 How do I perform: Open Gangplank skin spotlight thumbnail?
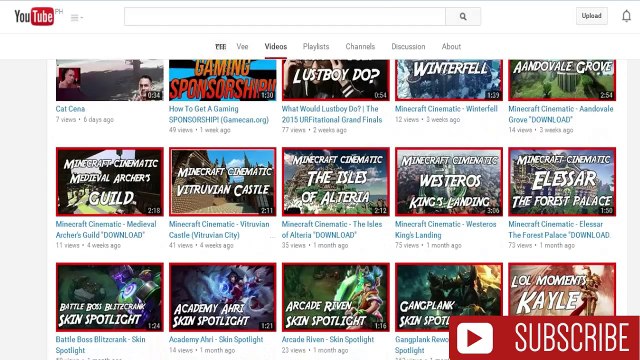click(x=449, y=290)
